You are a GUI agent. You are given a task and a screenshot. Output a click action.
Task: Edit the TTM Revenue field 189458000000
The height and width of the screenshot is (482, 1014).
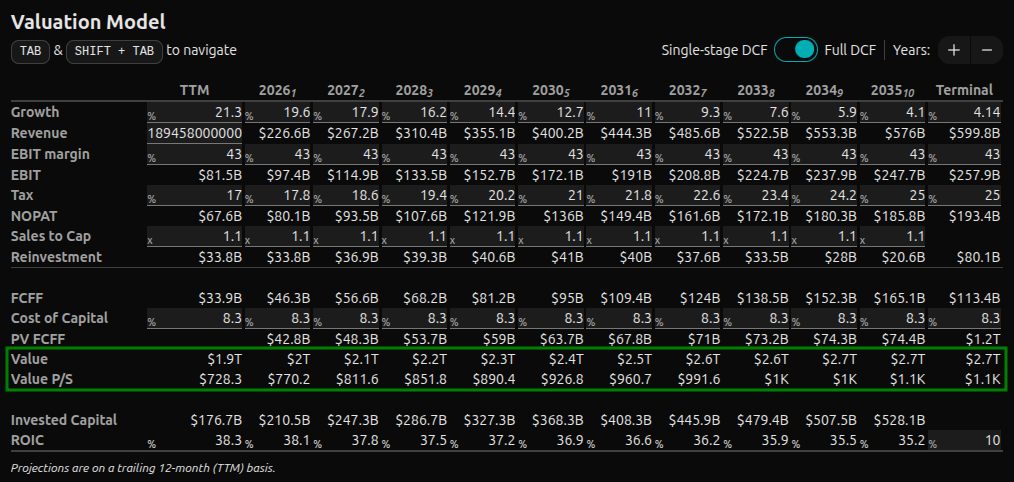click(x=195, y=133)
